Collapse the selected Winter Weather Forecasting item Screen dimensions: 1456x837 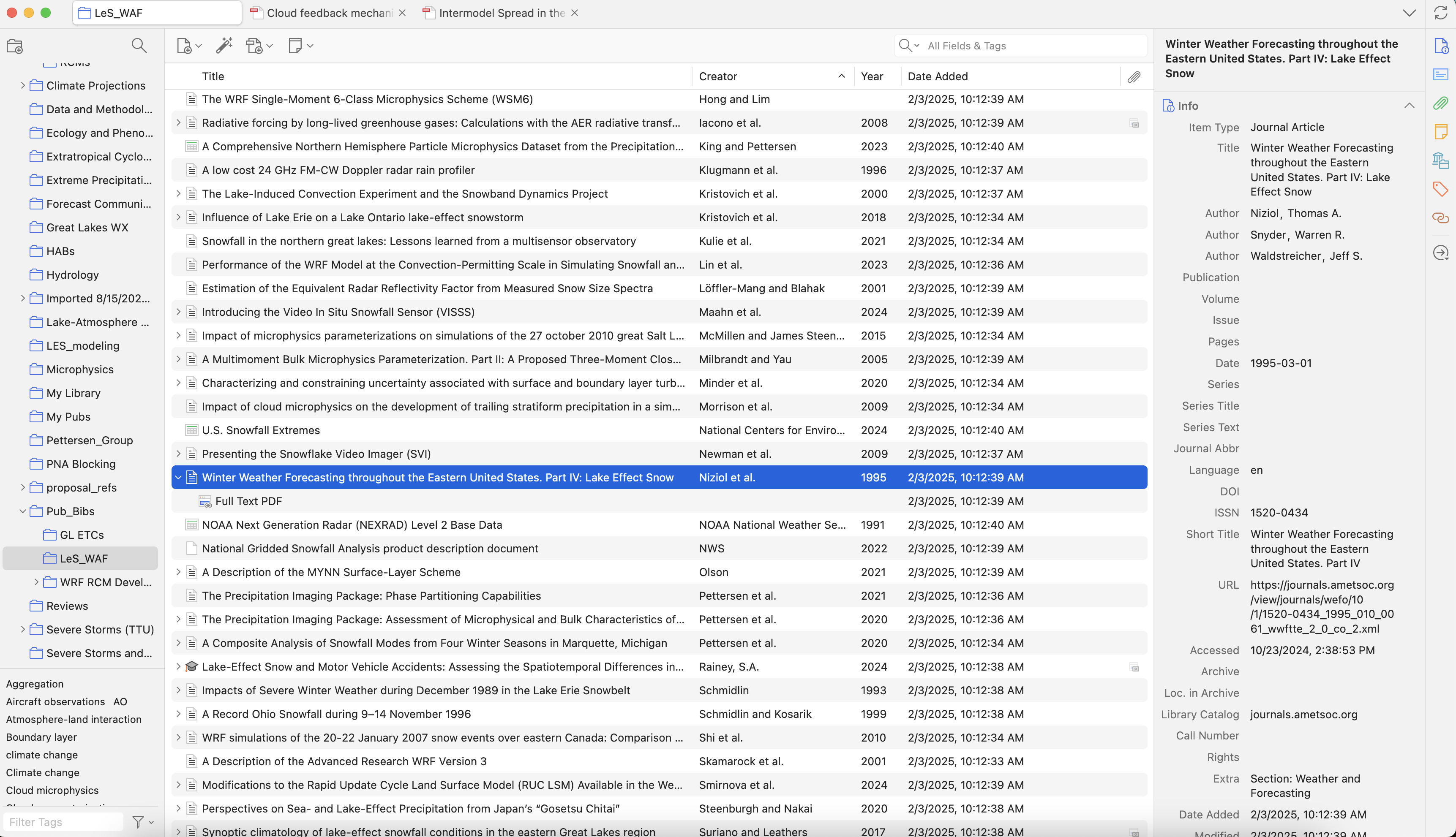tap(178, 478)
